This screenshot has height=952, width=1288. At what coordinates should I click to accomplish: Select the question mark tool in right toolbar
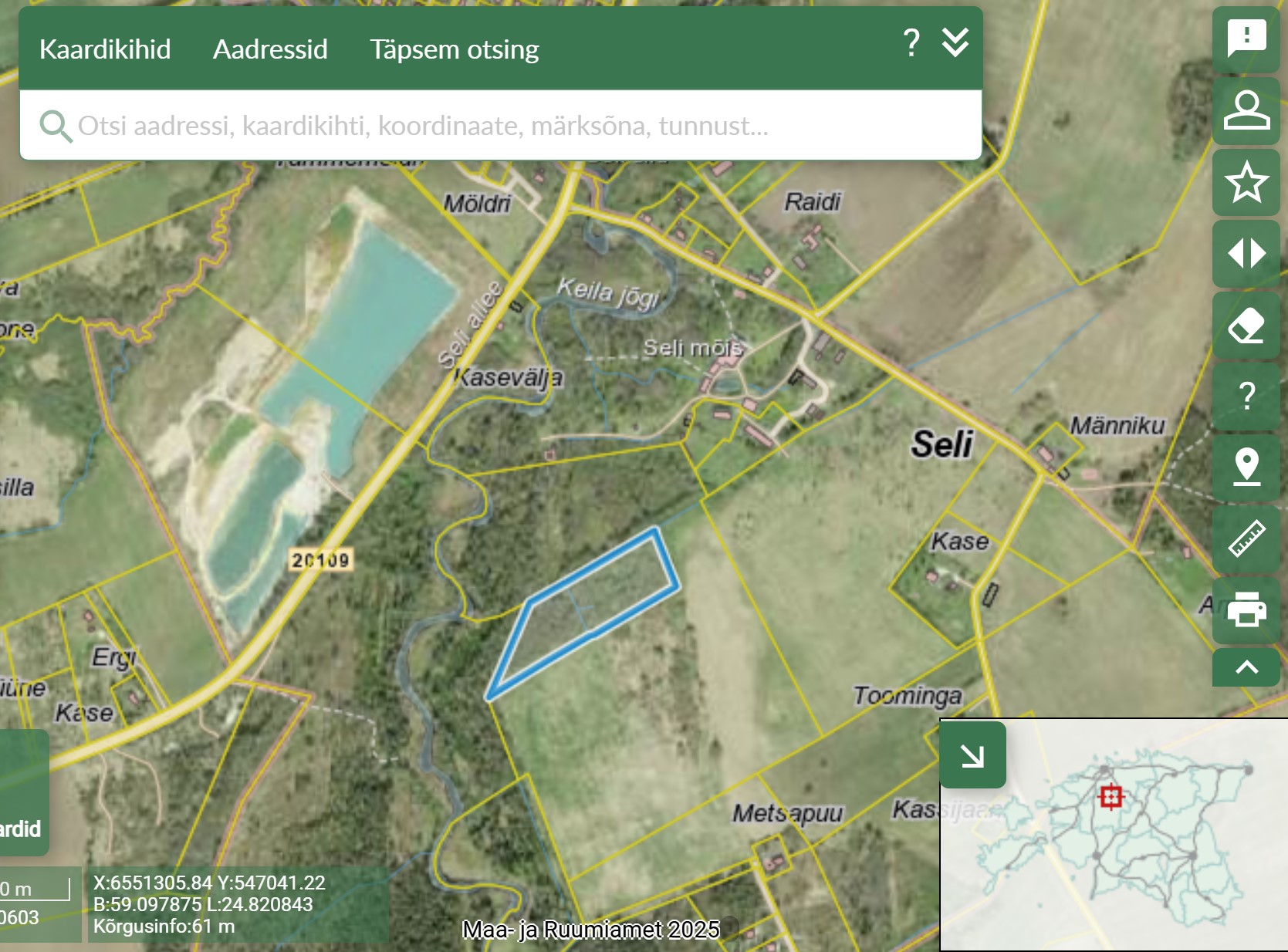click(1246, 396)
